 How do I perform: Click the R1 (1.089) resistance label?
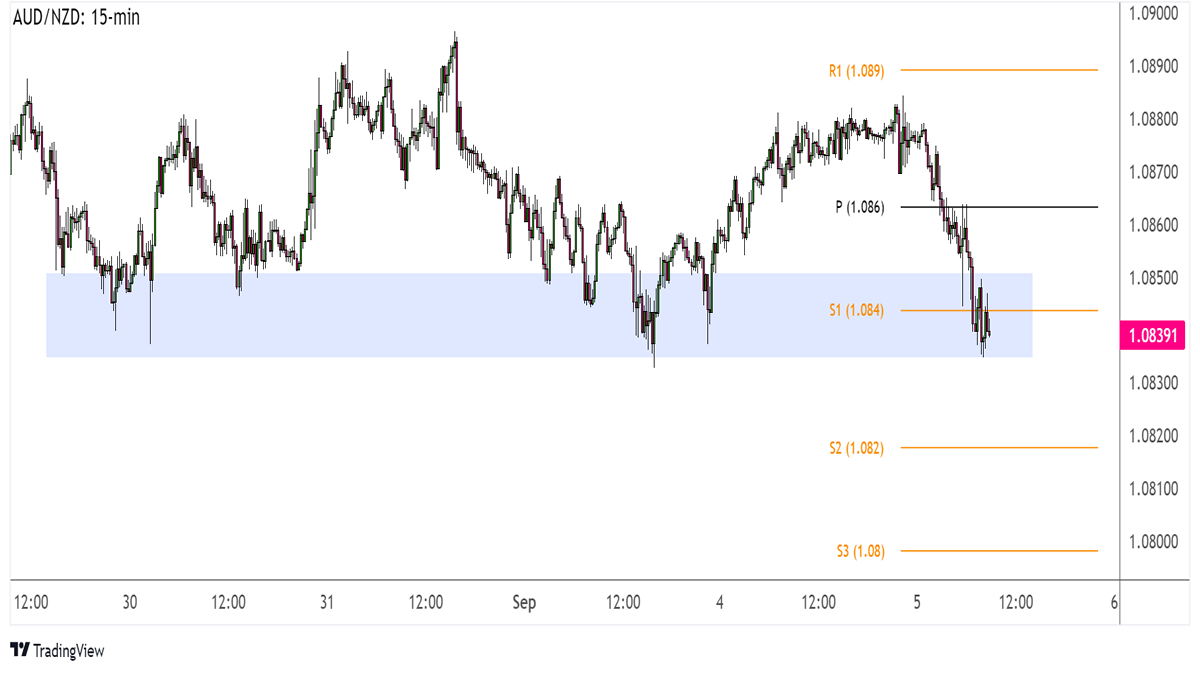coord(855,70)
